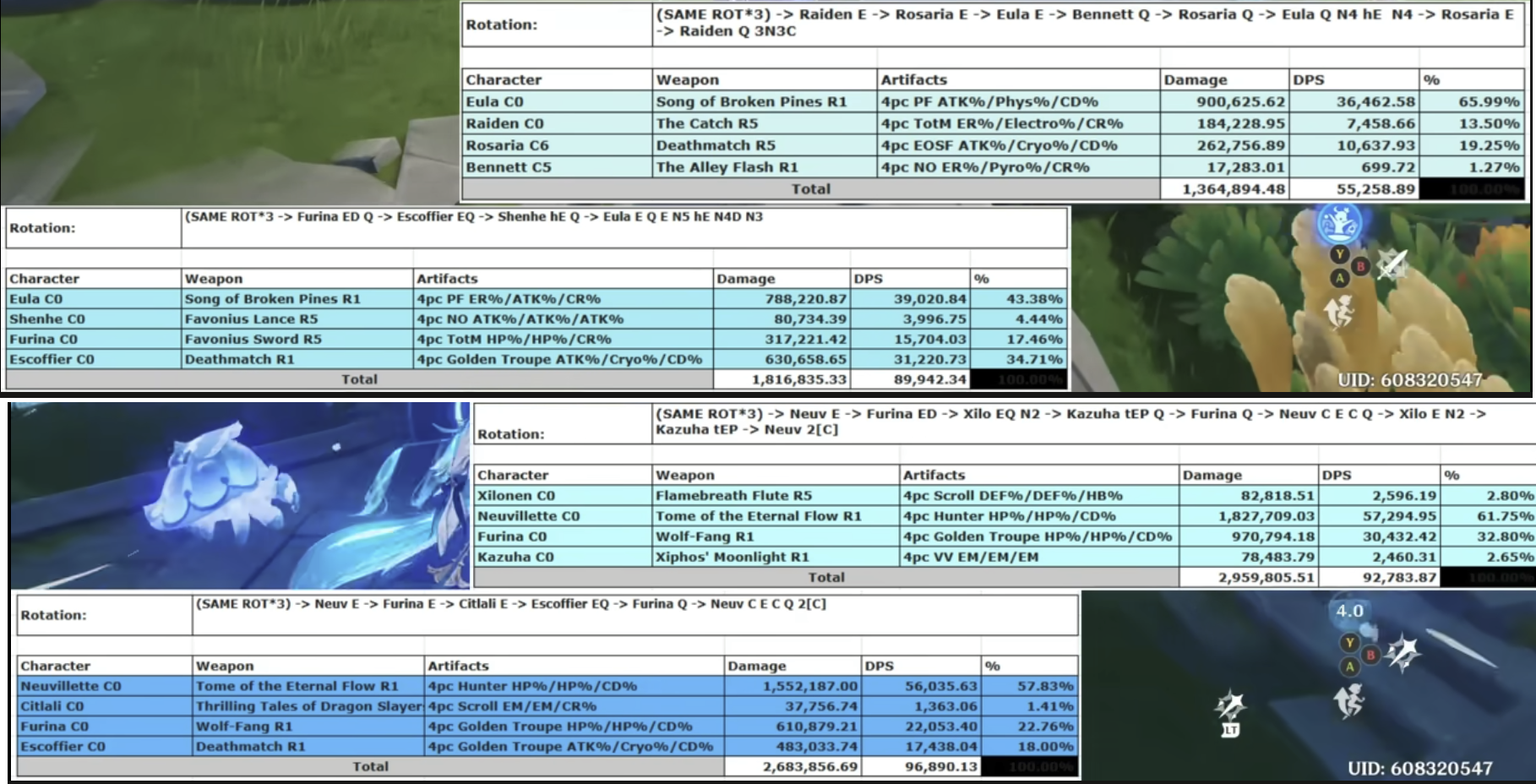Select the 'Bennett C5' character cell

pyautogui.click(x=557, y=168)
